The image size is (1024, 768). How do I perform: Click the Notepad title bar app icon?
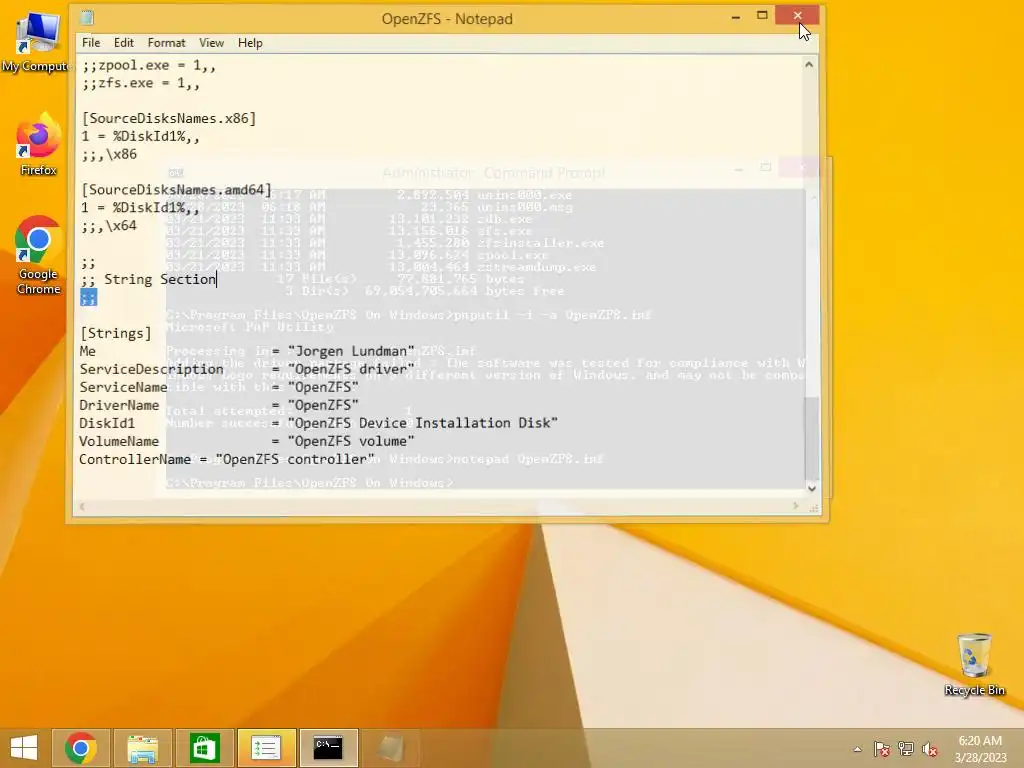87,18
